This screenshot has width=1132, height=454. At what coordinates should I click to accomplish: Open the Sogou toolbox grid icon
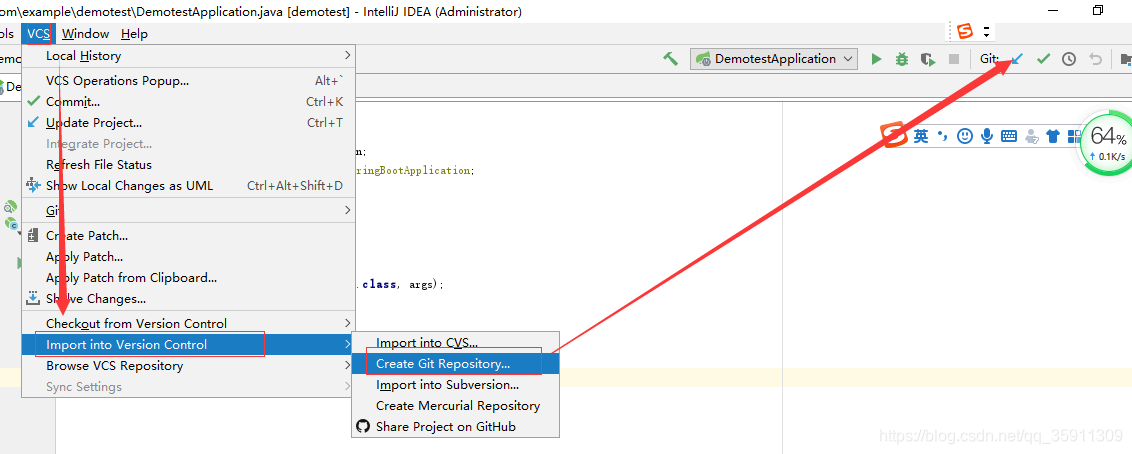1074,136
